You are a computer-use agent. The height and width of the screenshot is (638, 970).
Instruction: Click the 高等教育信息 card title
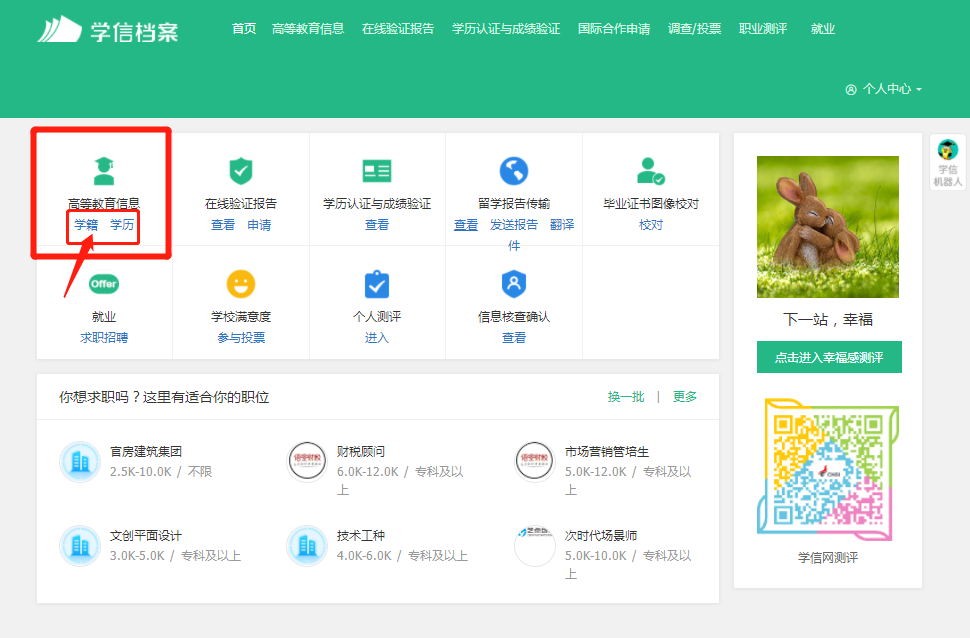(x=104, y=204)
